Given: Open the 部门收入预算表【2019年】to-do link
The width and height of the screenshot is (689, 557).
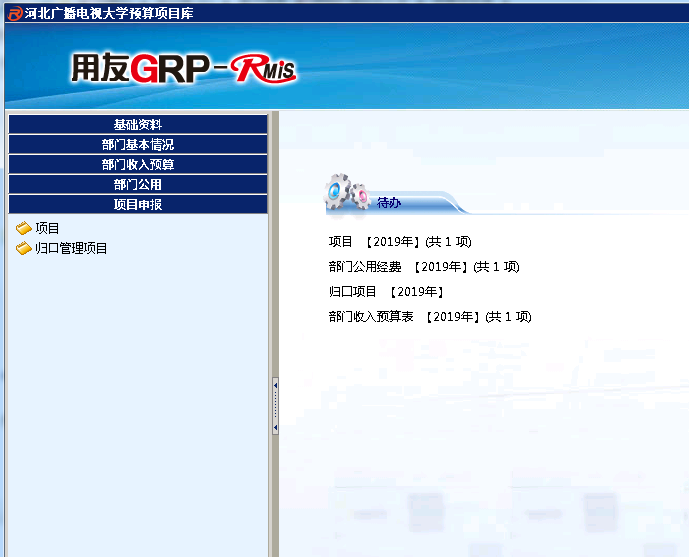Looking at the screenshot, I should [429, 317].
